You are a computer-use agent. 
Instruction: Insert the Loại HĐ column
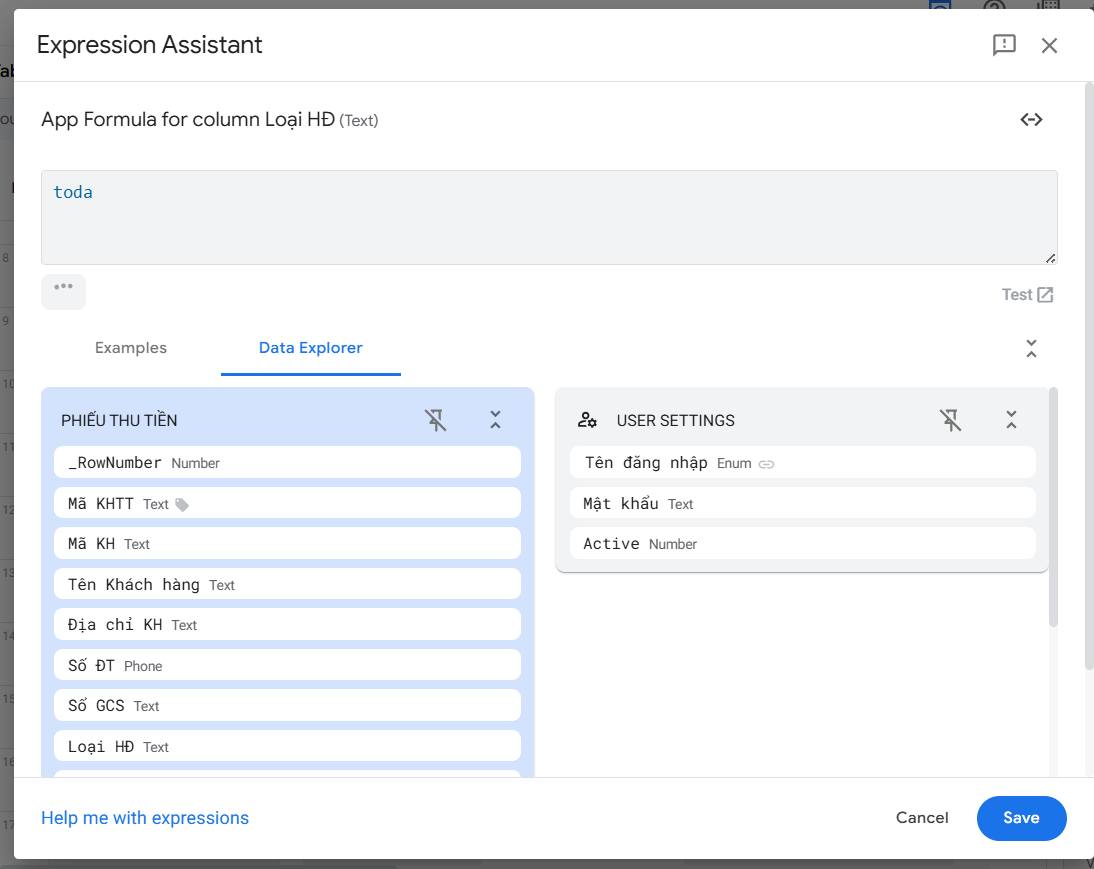click(287, 746)
